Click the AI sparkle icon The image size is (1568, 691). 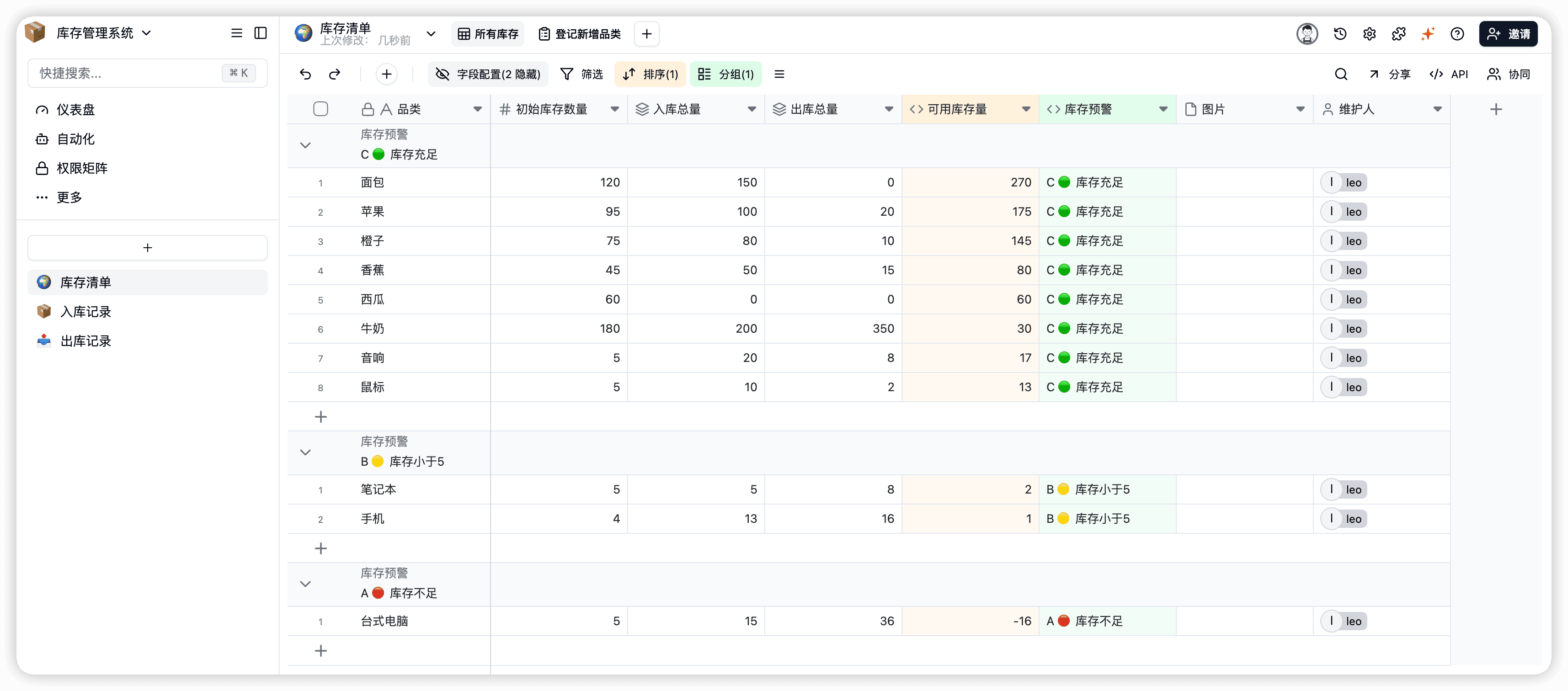pos(1427,34)
